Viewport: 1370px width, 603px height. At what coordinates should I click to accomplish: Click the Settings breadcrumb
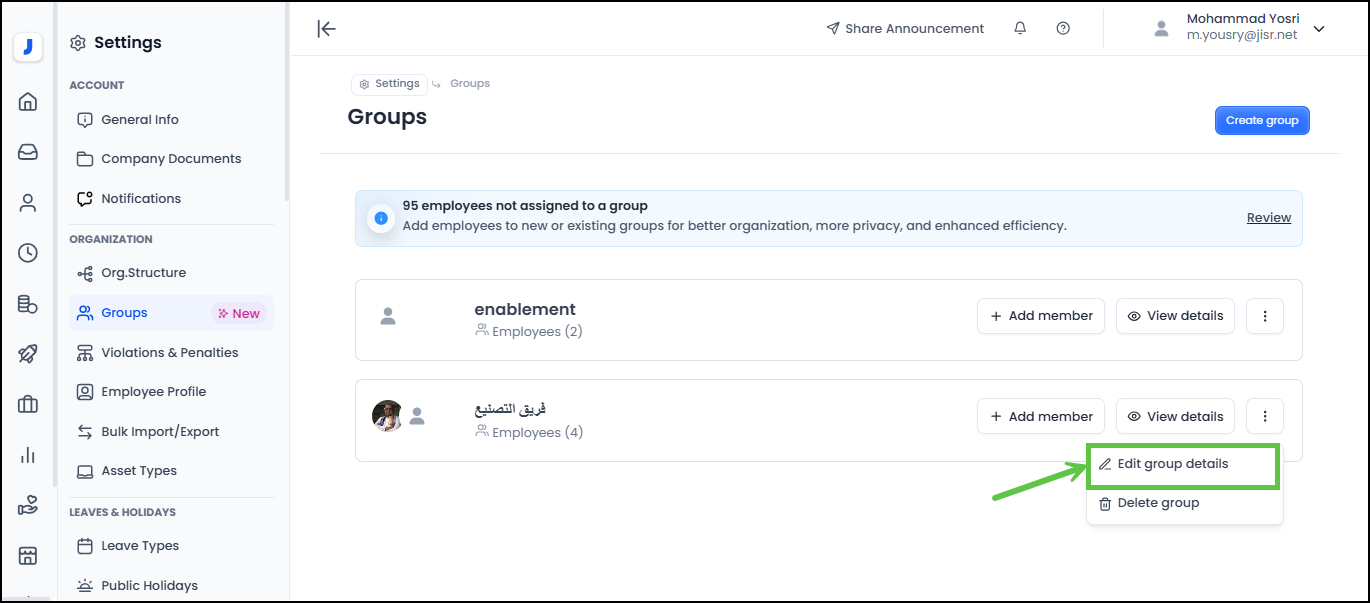click(389, 84)
